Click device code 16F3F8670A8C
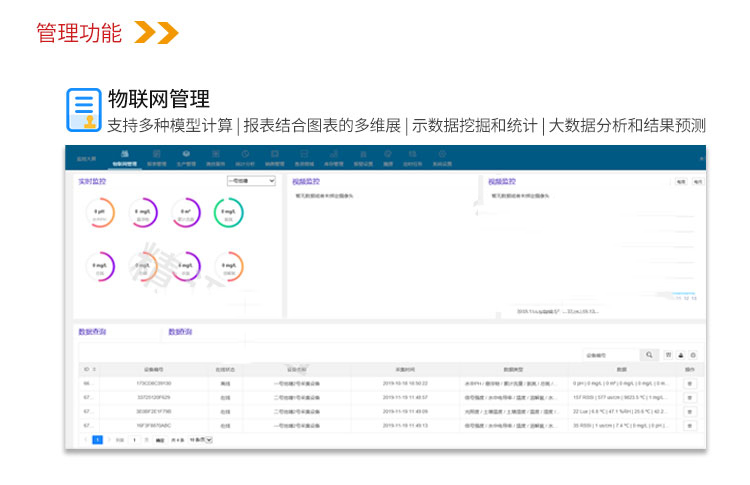The image size is (750, 485). (154, 425)
